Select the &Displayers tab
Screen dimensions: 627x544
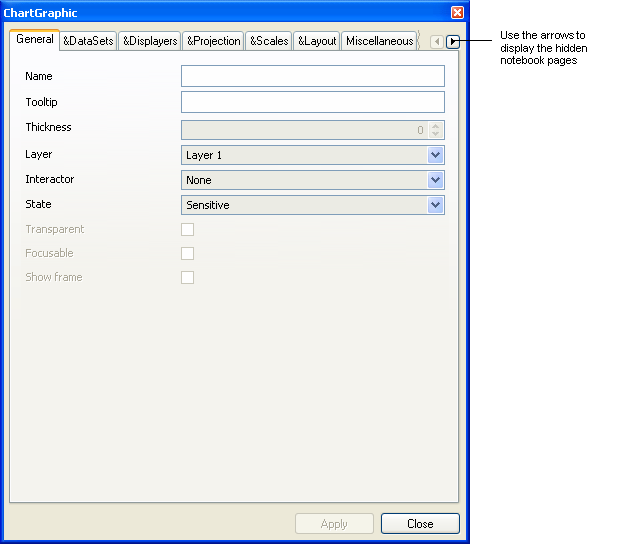pos(150,41)
